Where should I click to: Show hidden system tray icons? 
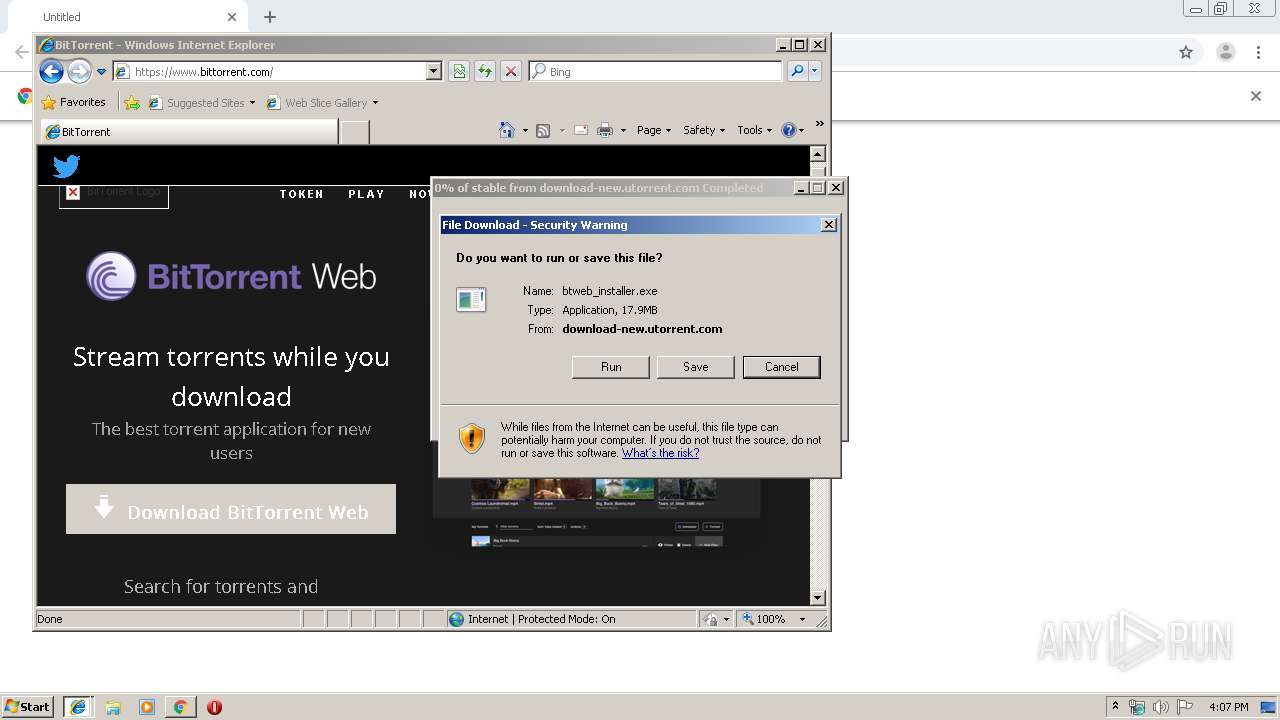click(1116, 706)
